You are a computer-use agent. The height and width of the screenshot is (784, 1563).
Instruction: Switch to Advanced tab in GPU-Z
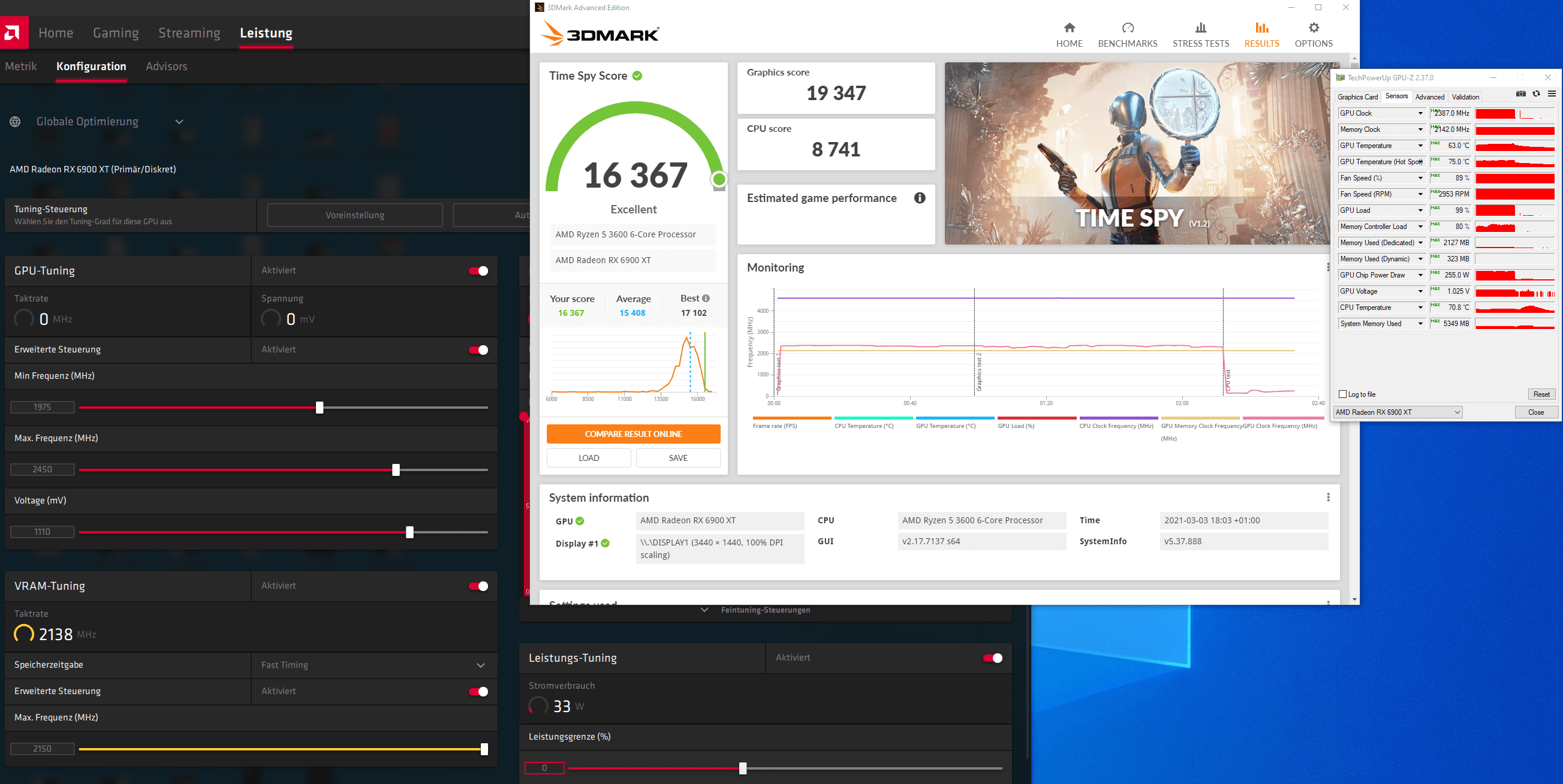tap(1429, 97)
